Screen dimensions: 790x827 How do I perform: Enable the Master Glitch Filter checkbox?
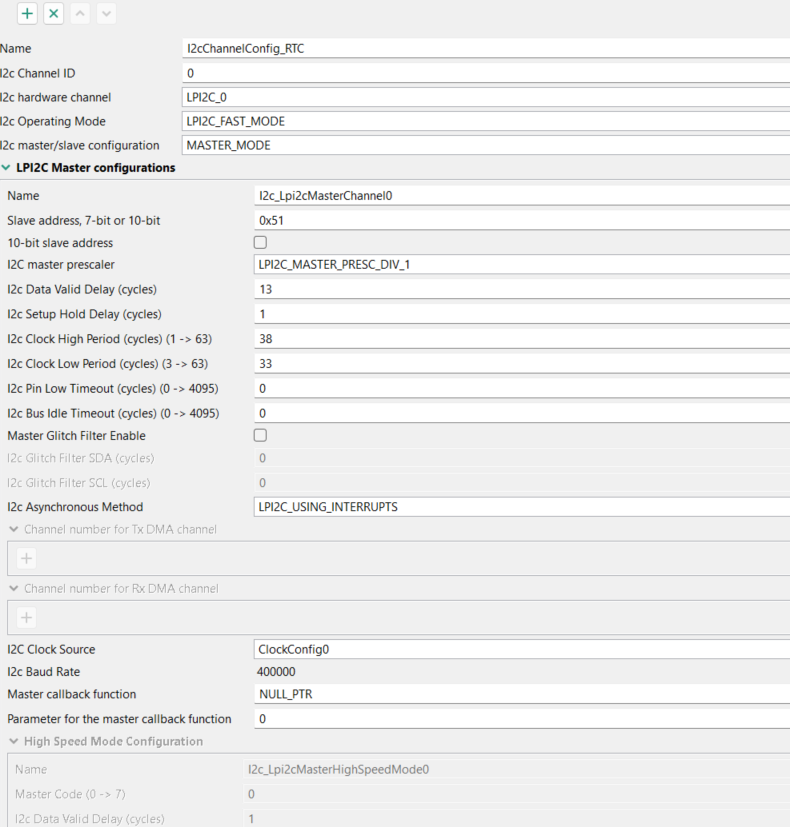click(x=259, y=435)
